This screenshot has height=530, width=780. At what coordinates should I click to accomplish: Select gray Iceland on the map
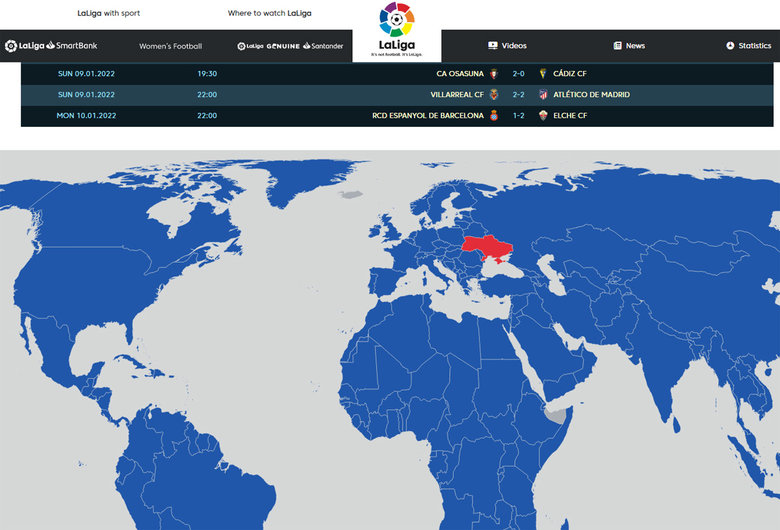point(351,194)
